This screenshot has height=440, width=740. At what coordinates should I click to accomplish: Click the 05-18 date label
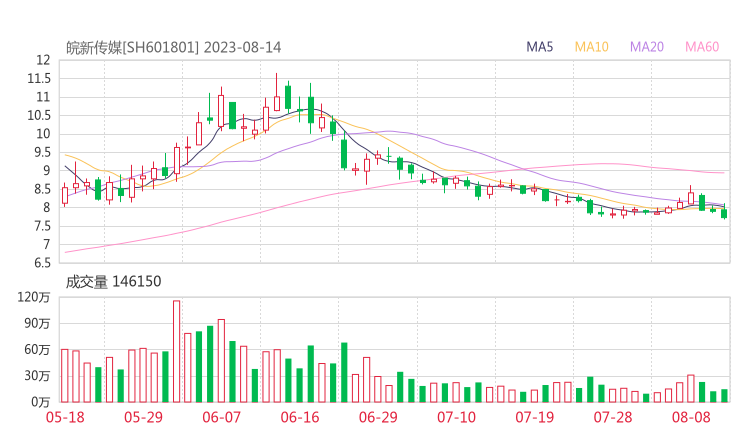point(65,417)
